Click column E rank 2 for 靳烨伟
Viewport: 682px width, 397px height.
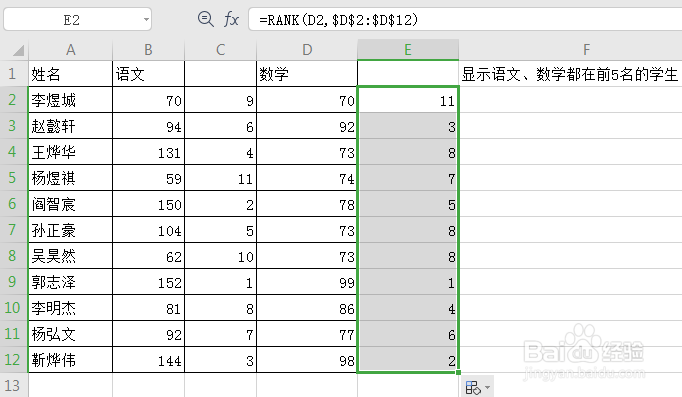click(x=408, y=360)
